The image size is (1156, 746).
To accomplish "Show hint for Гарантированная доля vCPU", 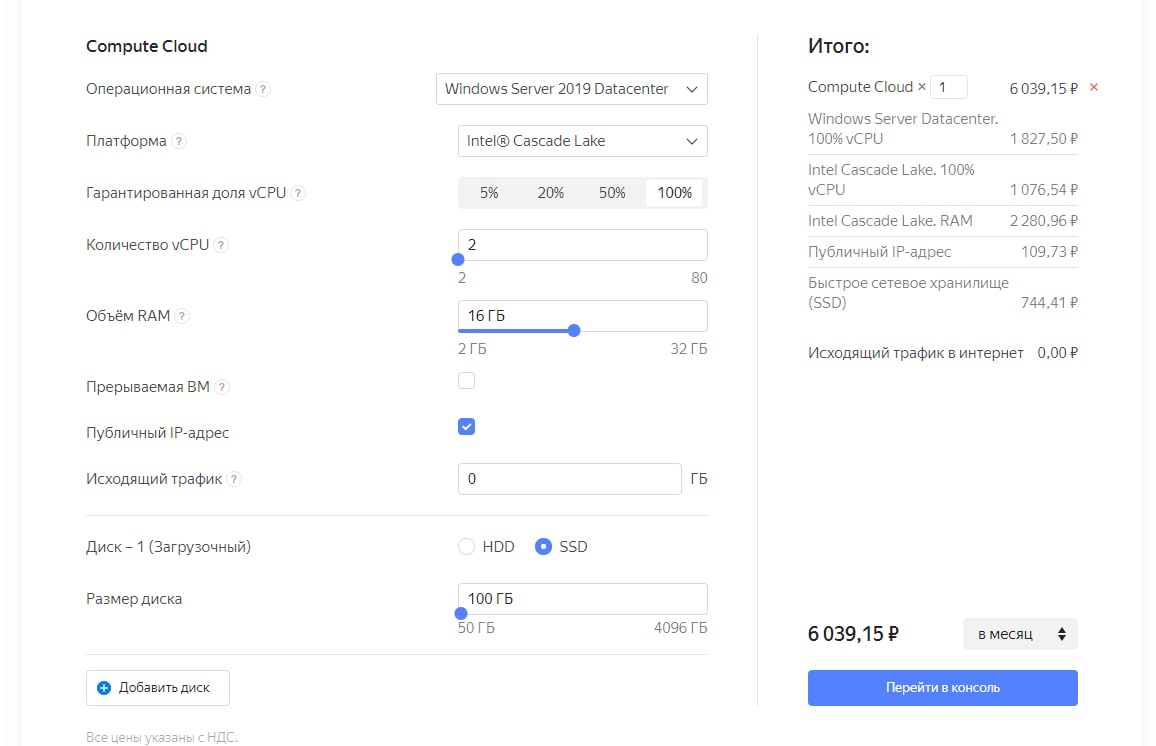I will [298, 193].
